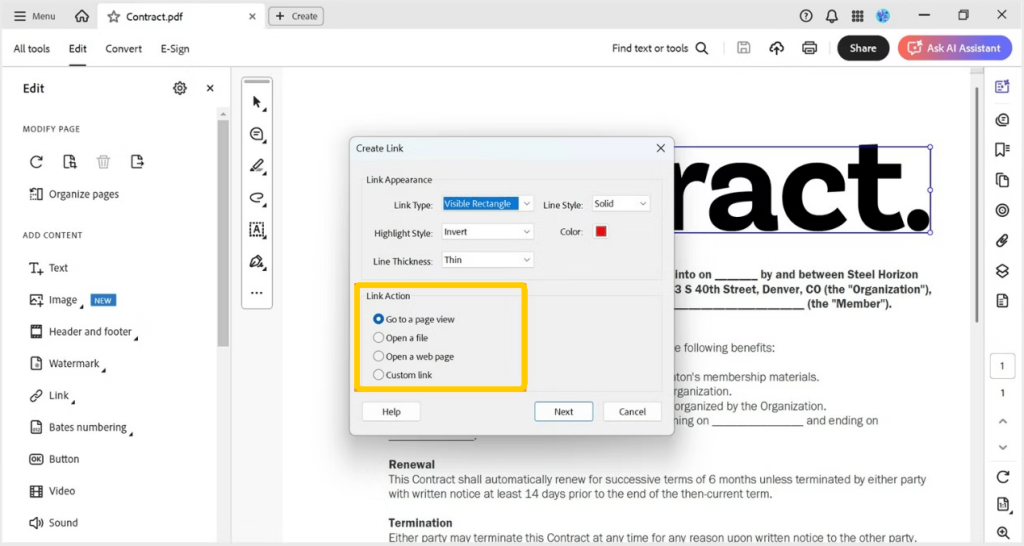Open the Link options
This screenshot has height=546, width=1024.
(x=51, y=395)
